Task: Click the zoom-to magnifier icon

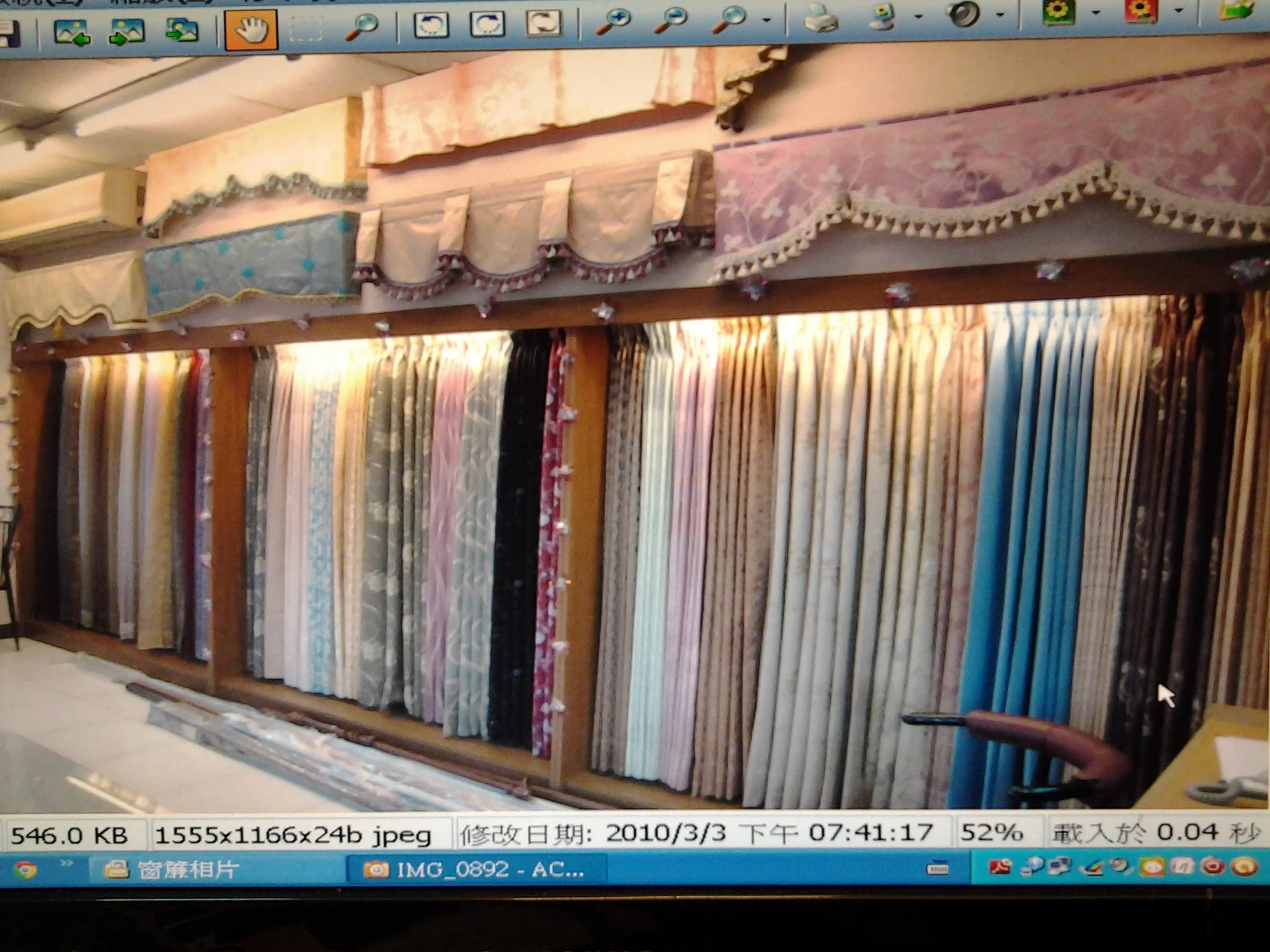Action: pyautogui.click(x=730, y=19)
